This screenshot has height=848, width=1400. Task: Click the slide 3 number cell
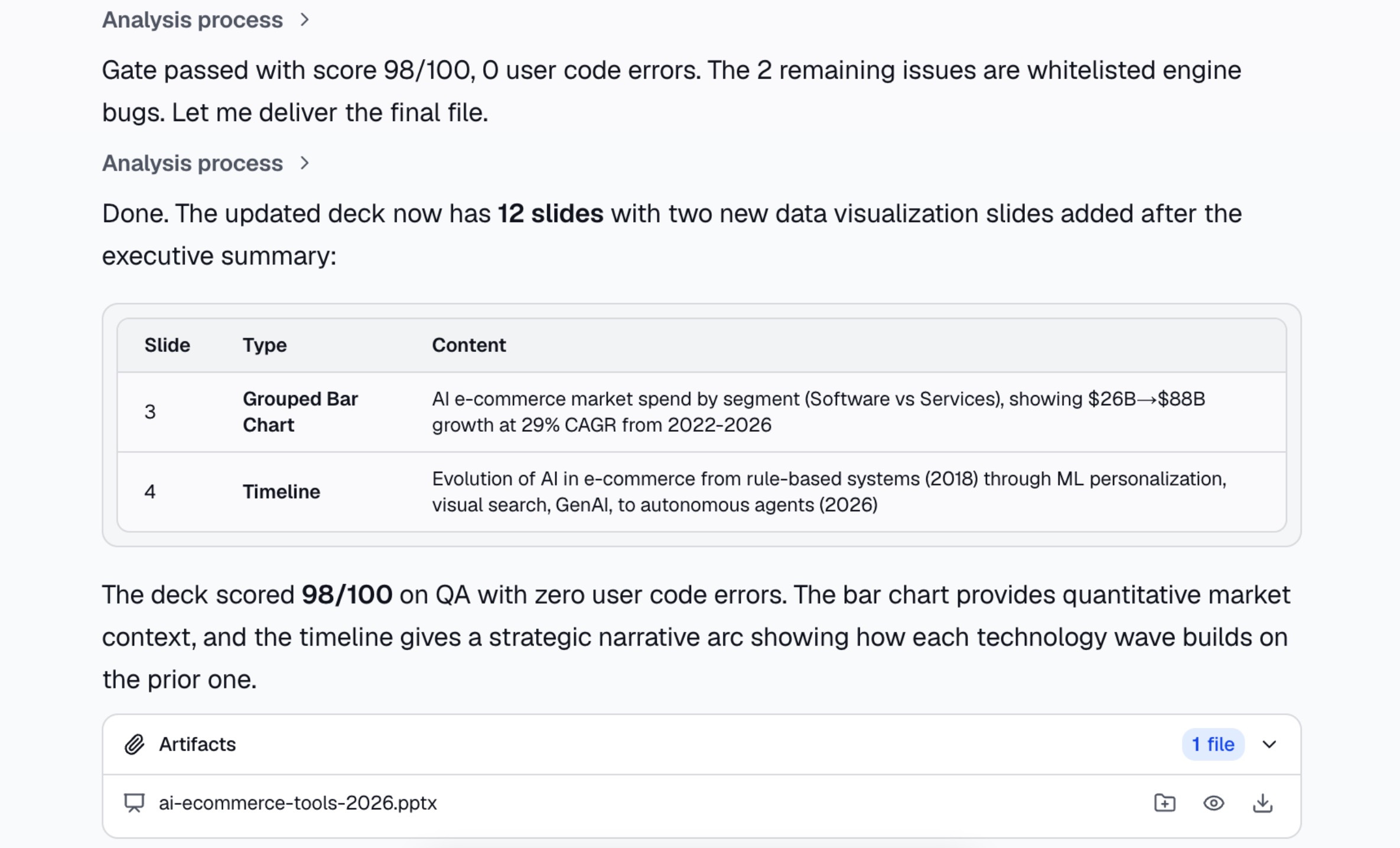150,412
